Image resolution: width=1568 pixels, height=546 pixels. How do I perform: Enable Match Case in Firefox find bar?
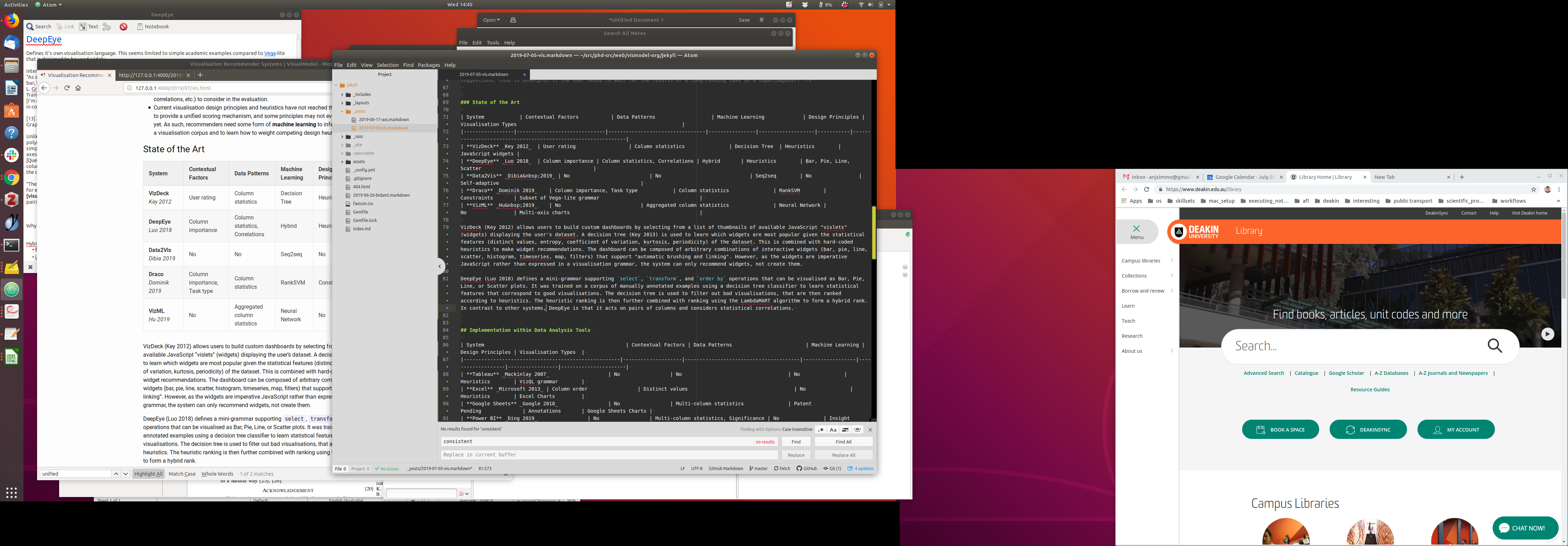point(182,474)
